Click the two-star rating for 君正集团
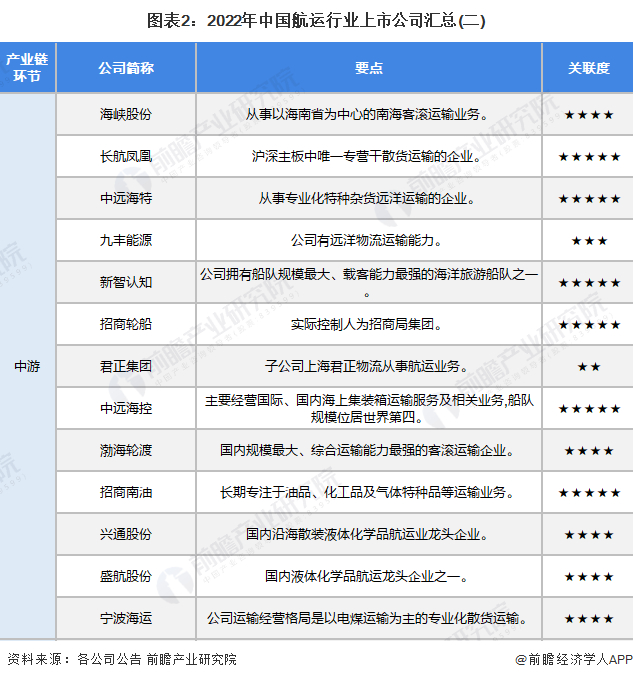Viewport: 633px width, 680px height. pos(589,367)
